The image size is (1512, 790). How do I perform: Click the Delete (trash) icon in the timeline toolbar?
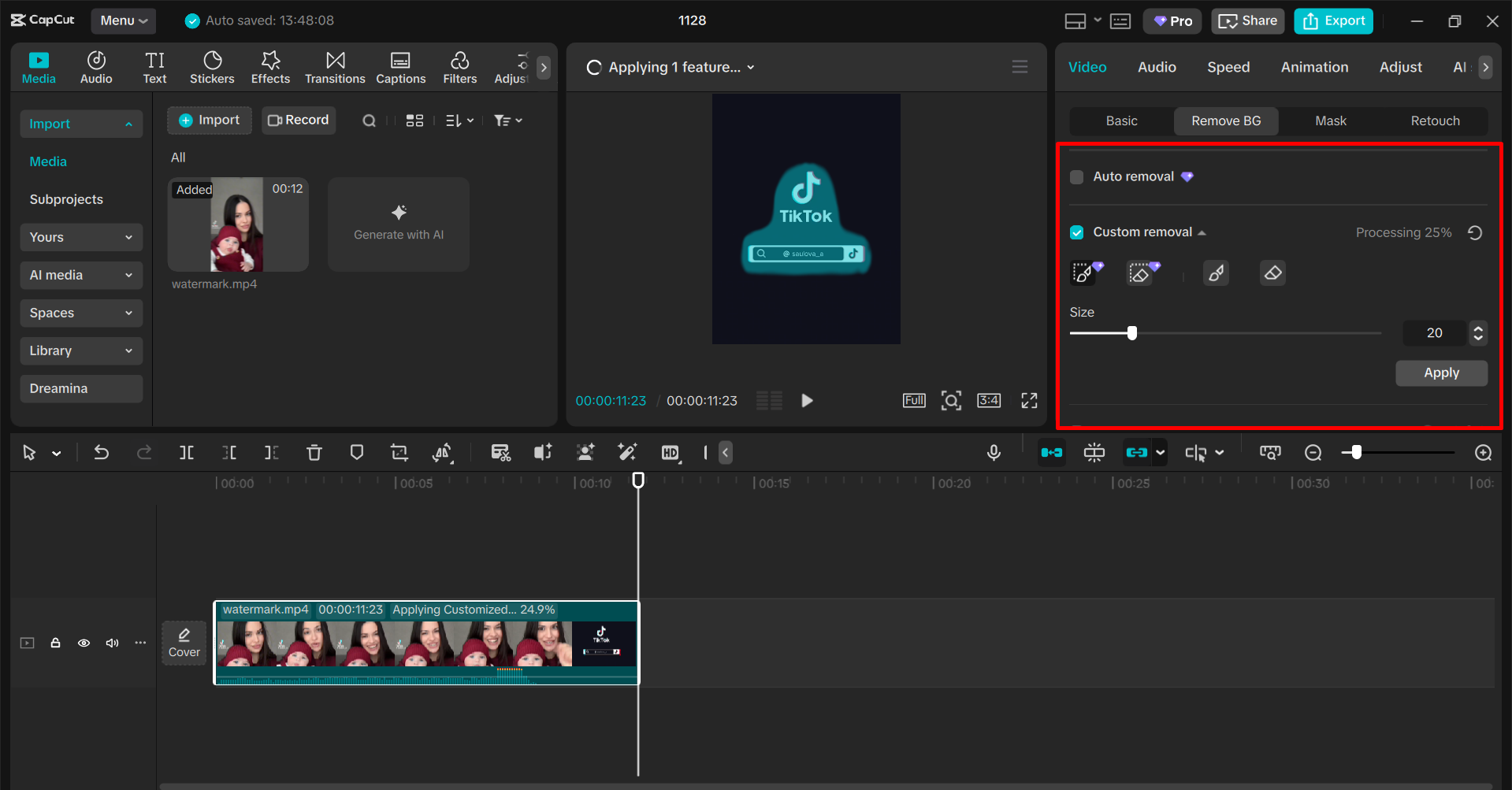(314, 452)
